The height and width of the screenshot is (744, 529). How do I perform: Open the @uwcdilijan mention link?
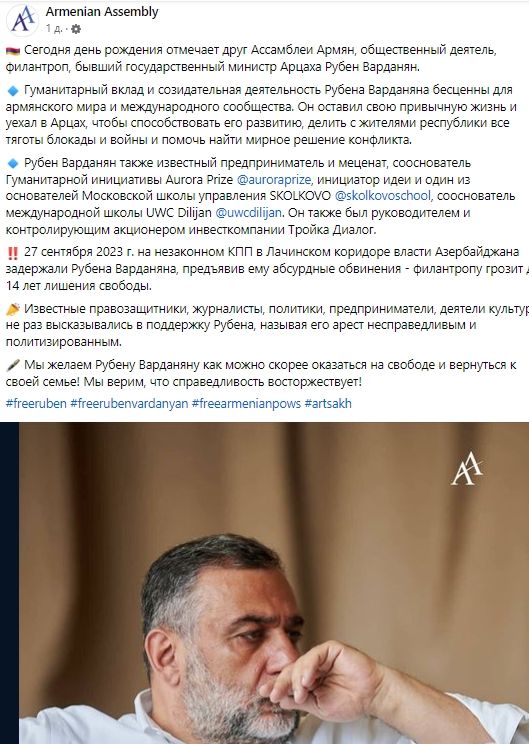pos(249,213)
